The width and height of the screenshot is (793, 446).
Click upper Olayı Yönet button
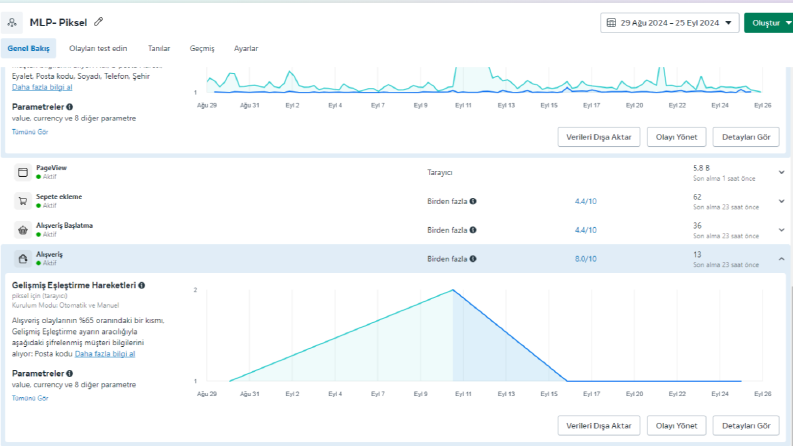[676, 137]
